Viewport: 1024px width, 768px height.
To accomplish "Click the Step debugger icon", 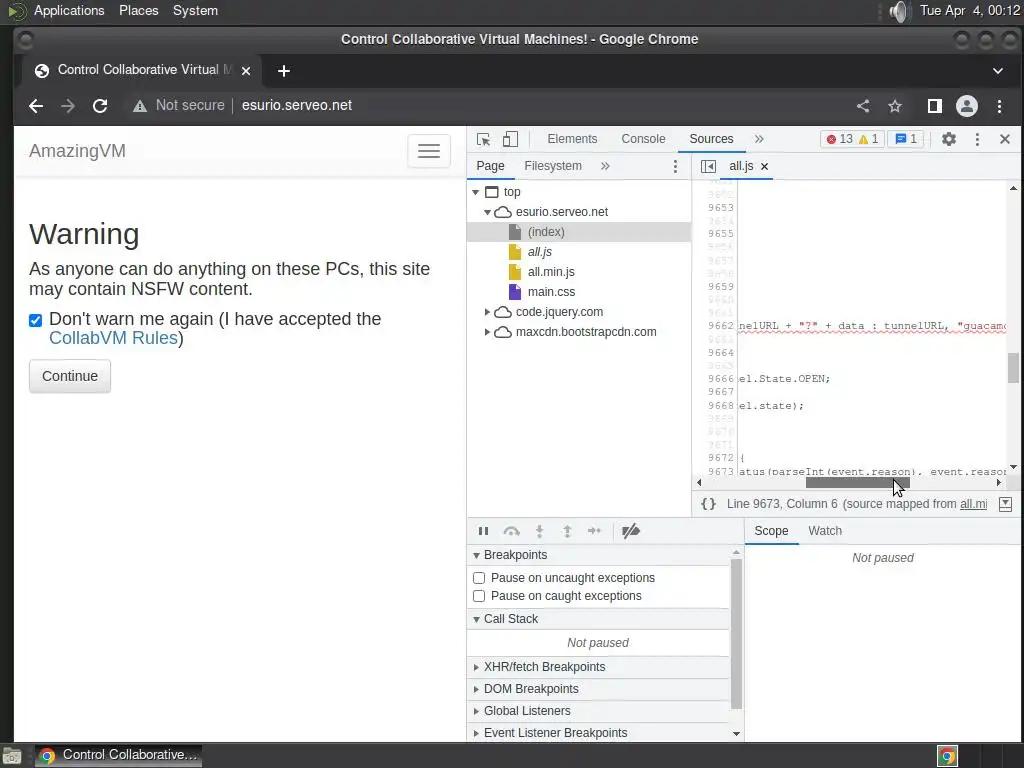I will pos(594,531).
